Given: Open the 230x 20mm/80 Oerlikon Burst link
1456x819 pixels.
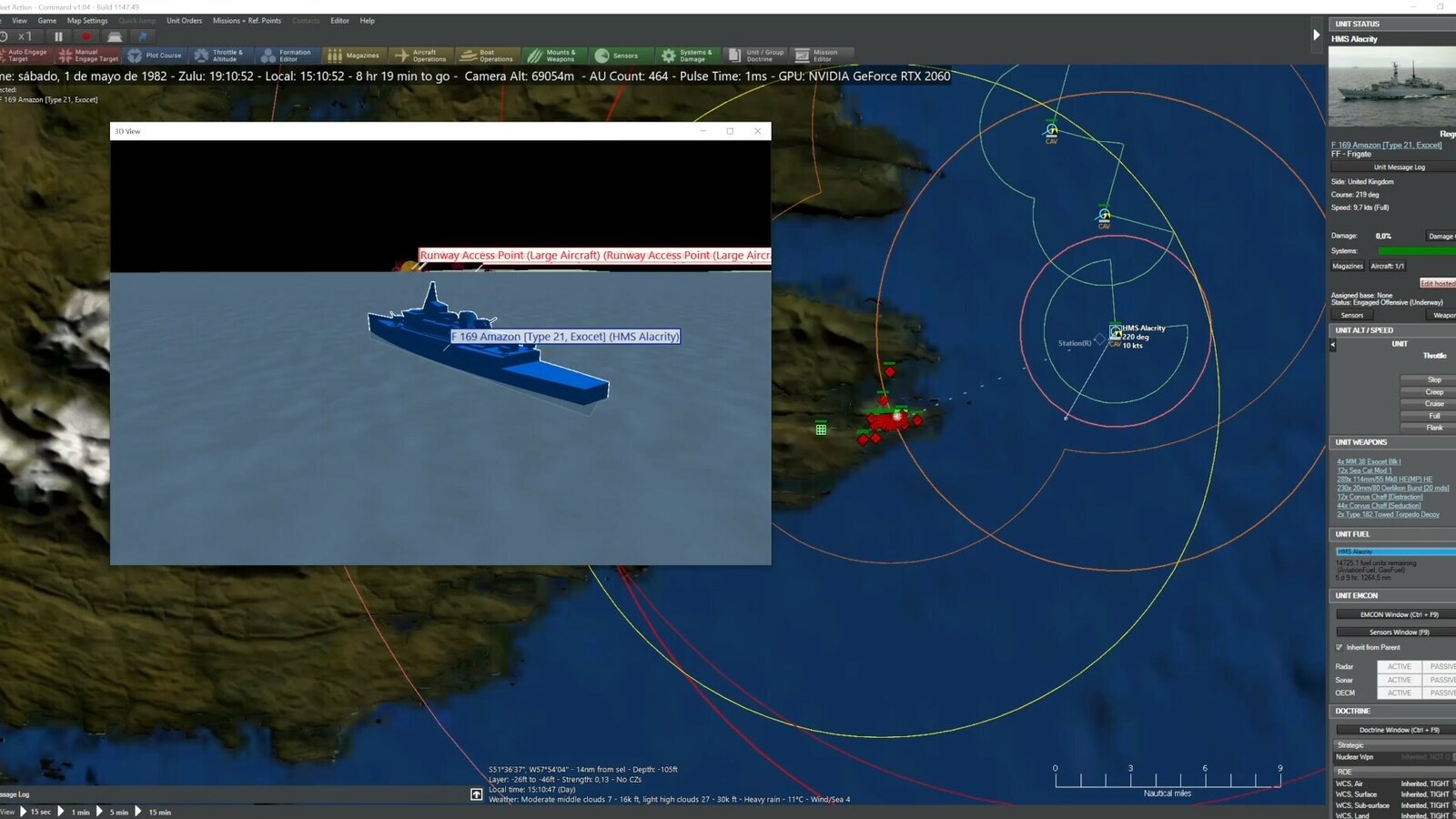Looking at the screenshot, I should tap(1392, 488).
